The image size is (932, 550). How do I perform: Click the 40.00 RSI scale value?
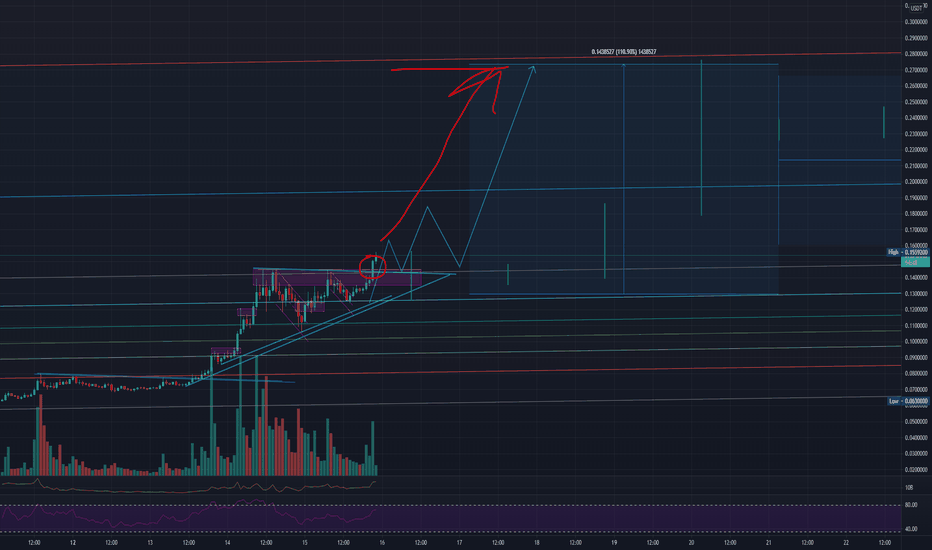pyautogui.click(x=911, y=529)
